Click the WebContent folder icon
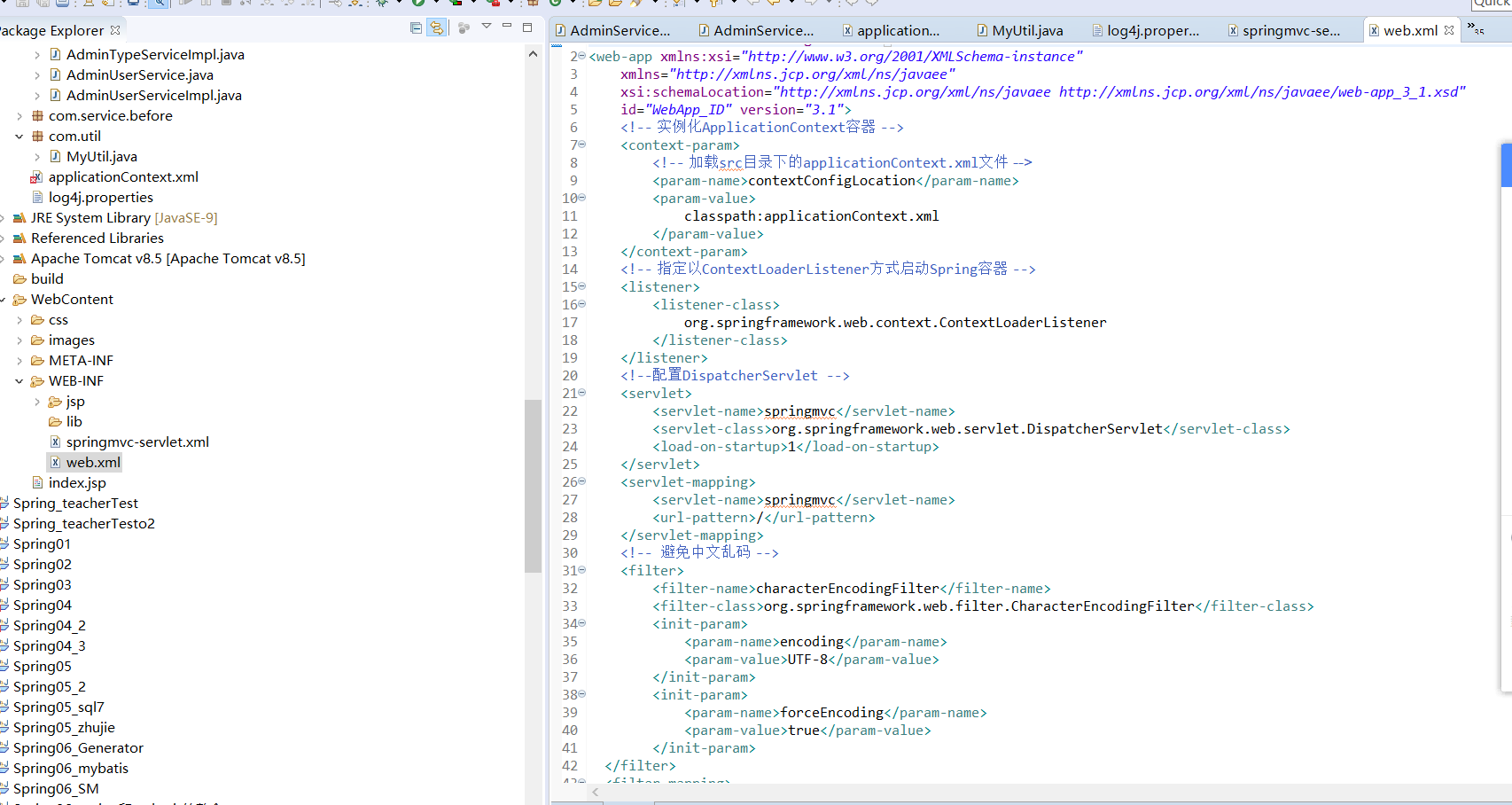1512x805 pixels. pos(19,300)
